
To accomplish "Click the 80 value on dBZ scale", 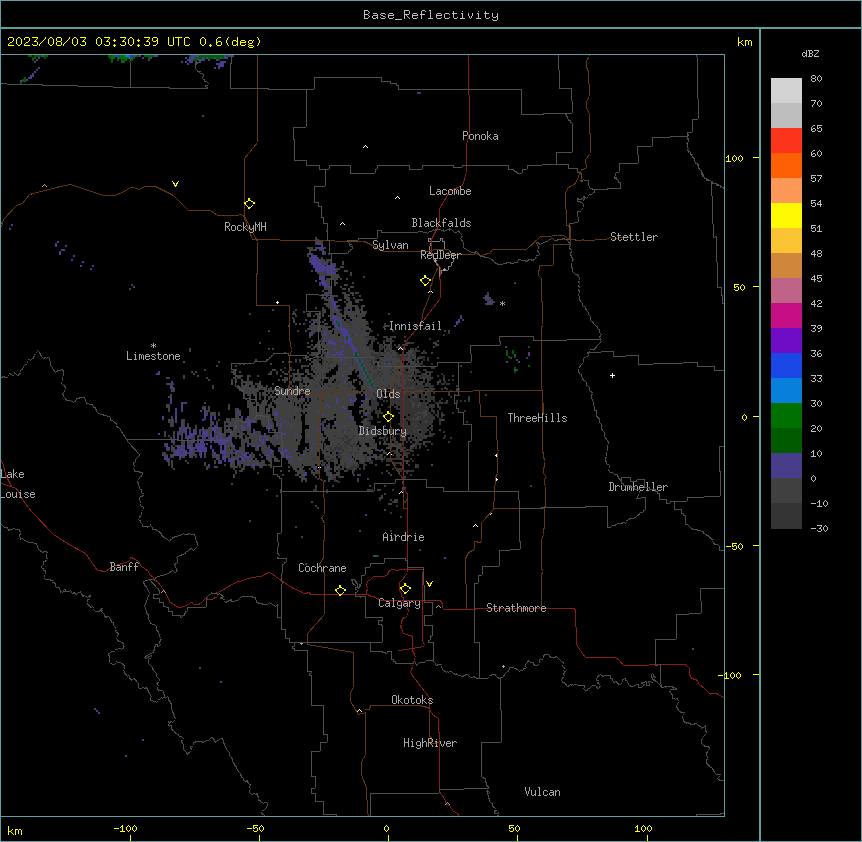I will click(816, 79).
